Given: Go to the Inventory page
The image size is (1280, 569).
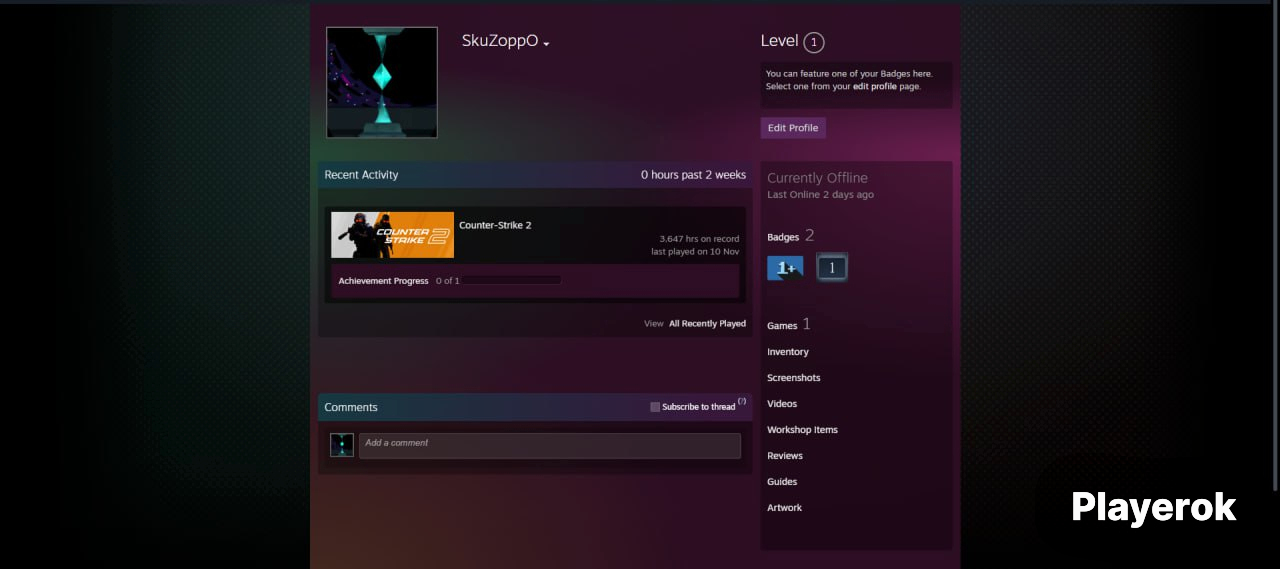Looking at the screenshot, I should coord(788,352).
